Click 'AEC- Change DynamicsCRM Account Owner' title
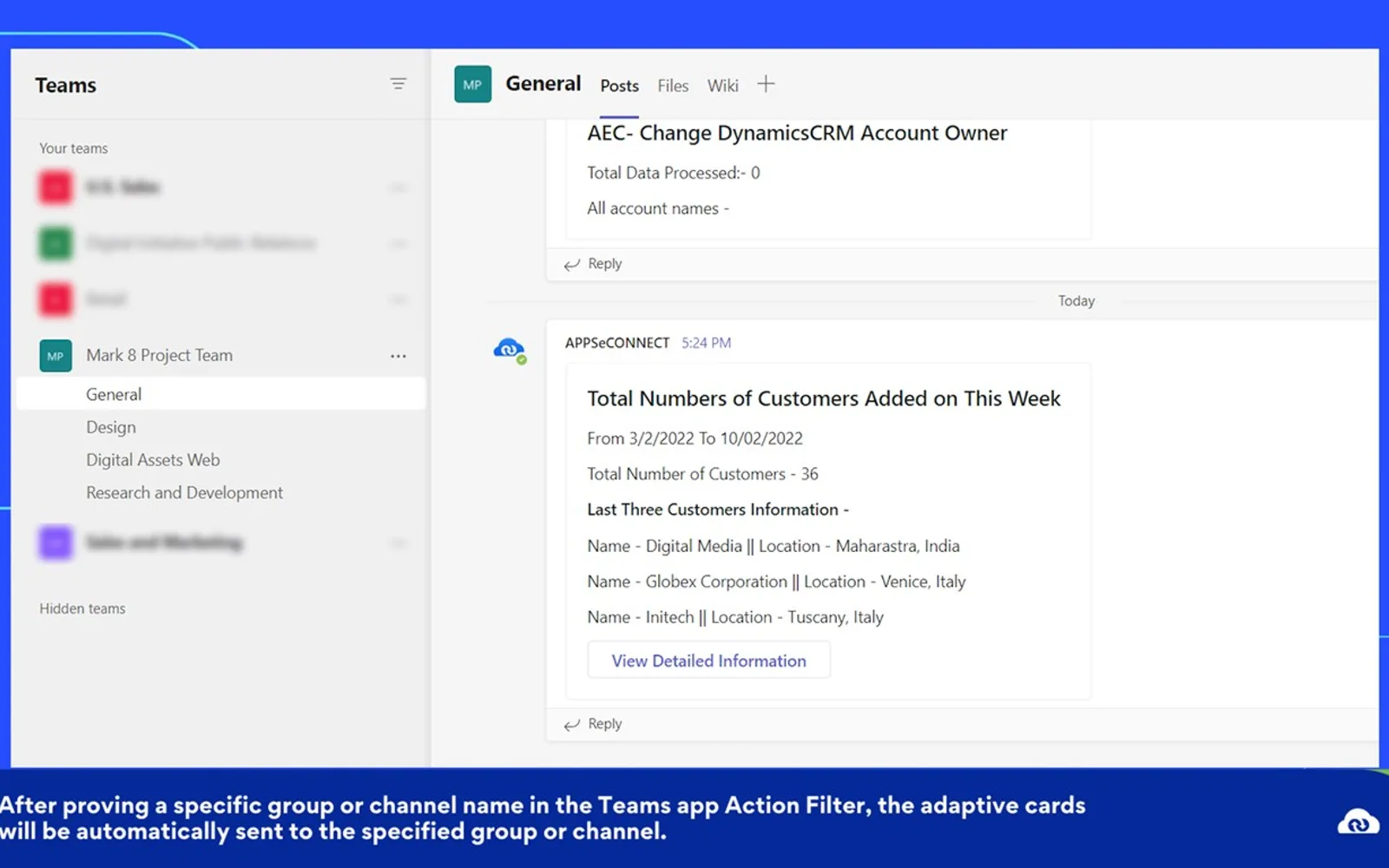Screen dimensions: 1389x868 click(x=797, y=133)
